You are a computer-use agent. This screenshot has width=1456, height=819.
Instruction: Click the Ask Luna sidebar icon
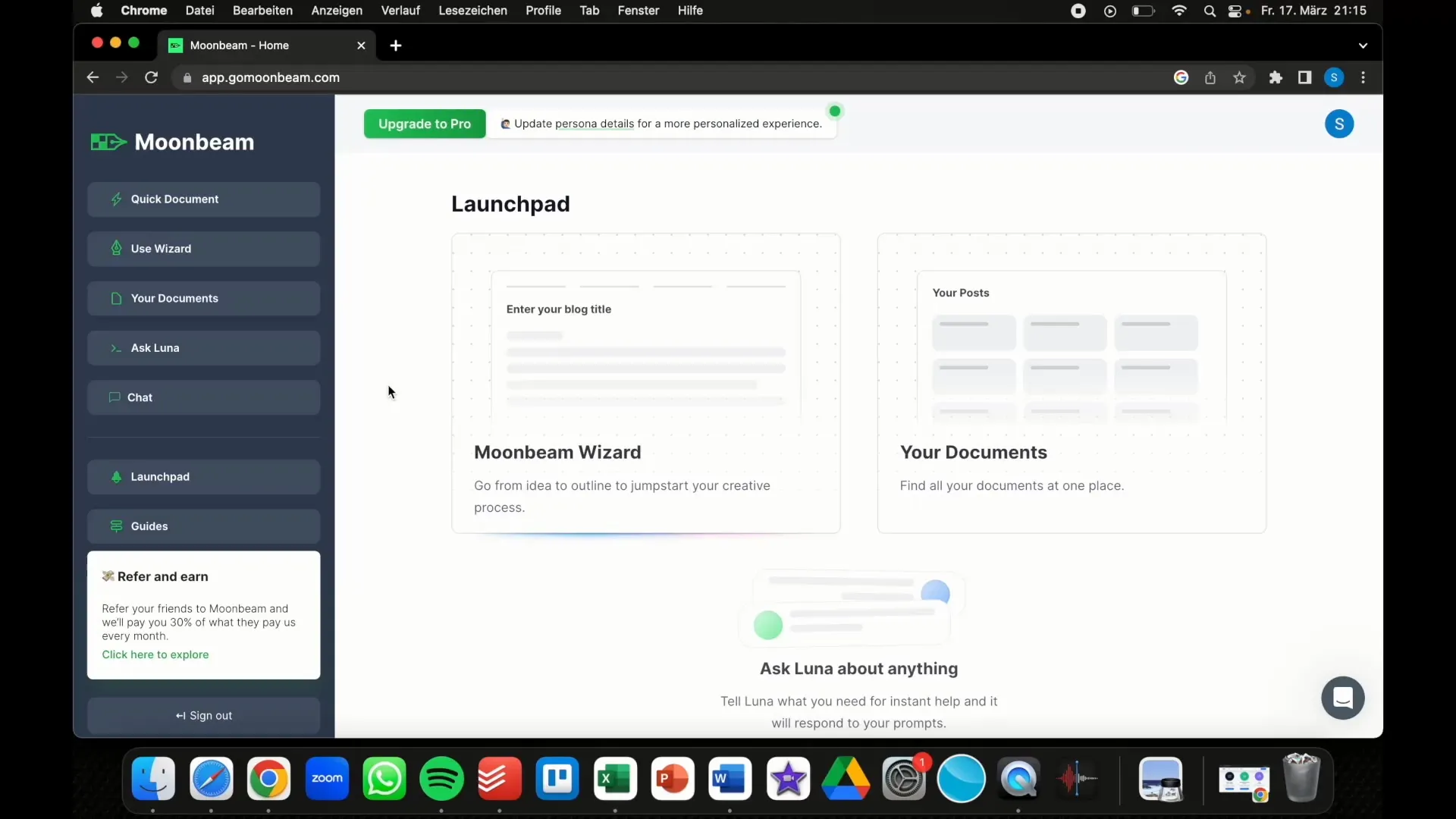[116, 347]
